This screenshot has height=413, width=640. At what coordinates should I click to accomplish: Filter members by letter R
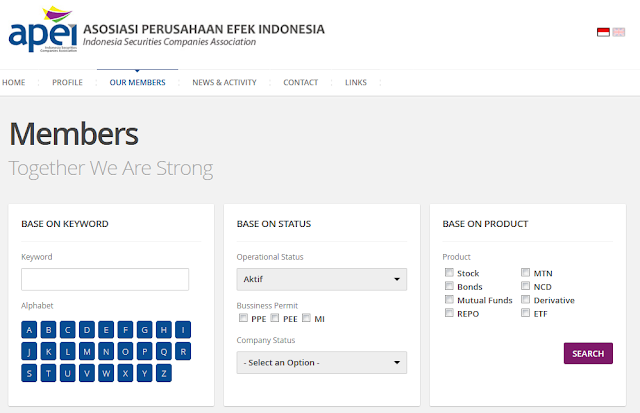183,351
